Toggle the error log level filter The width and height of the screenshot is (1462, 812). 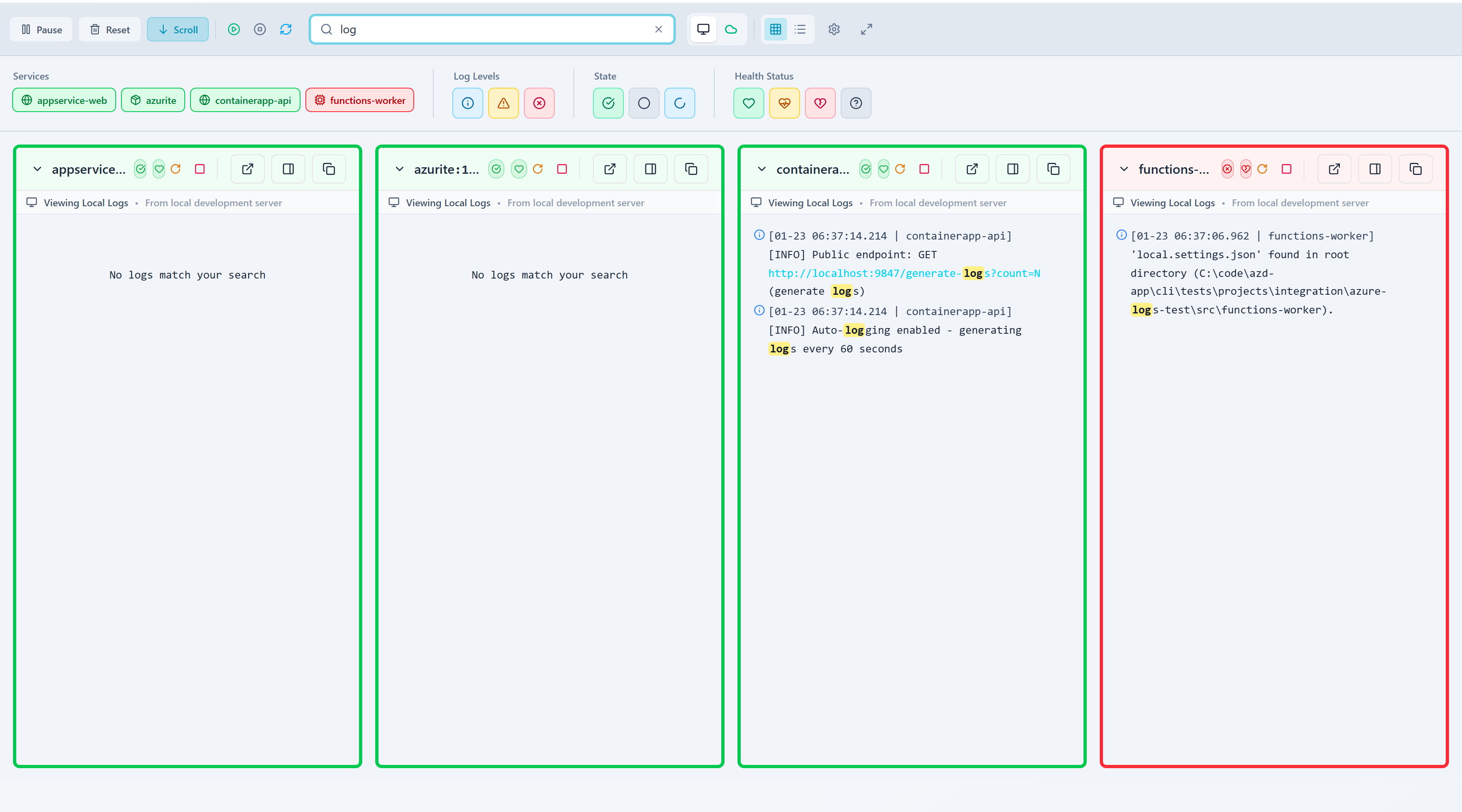[x=539, y=103]
